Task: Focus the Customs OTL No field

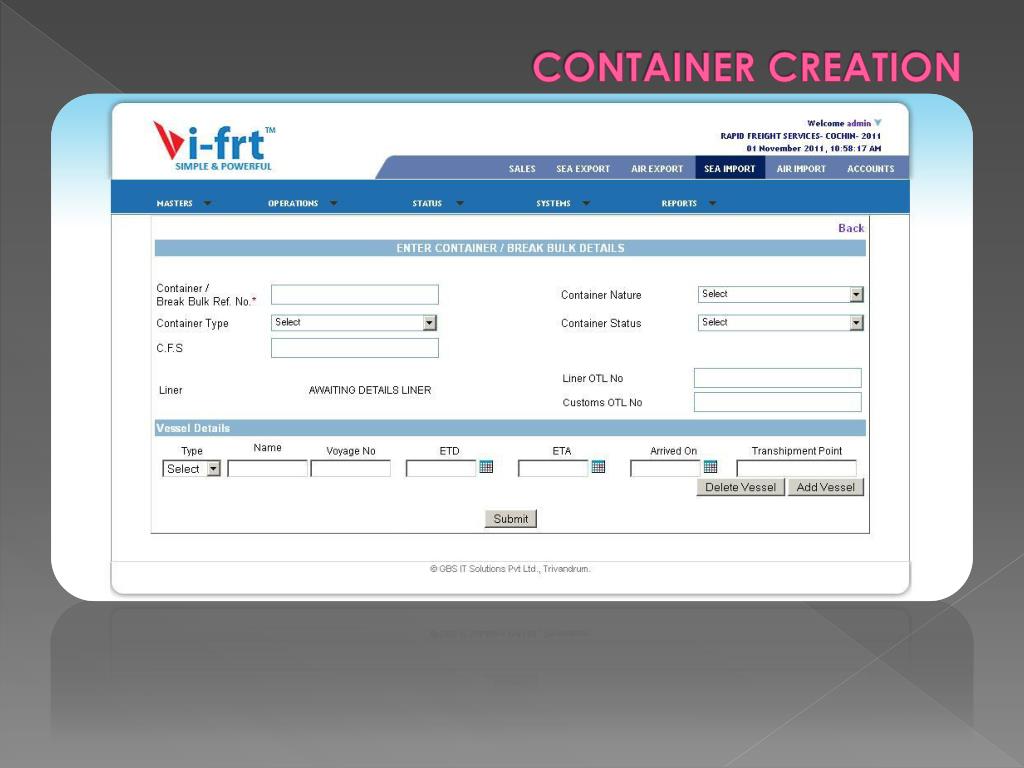Action: pos(778,402)
